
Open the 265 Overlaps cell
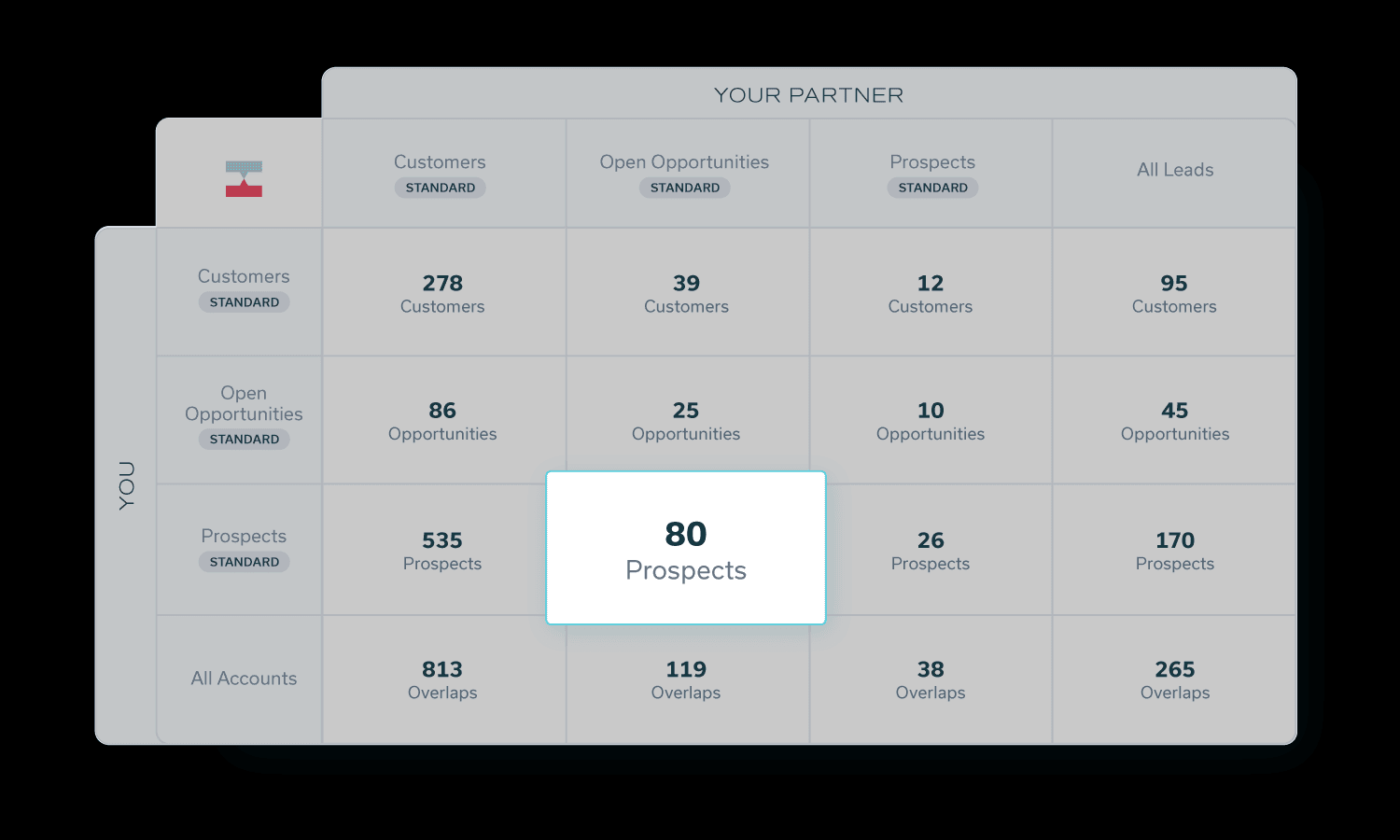coord(1174,679)
